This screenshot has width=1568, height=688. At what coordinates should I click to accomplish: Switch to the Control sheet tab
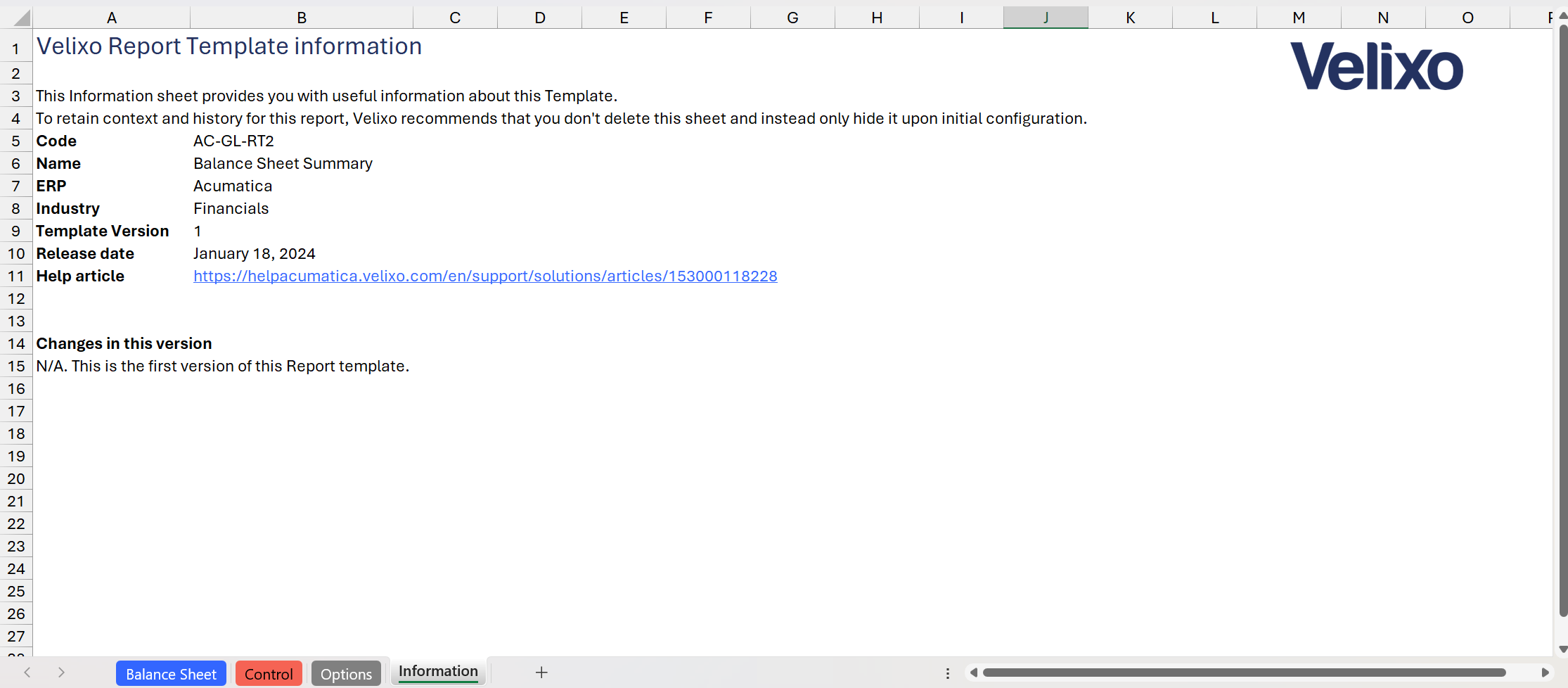pyautogui.click(x=269, y=673)
